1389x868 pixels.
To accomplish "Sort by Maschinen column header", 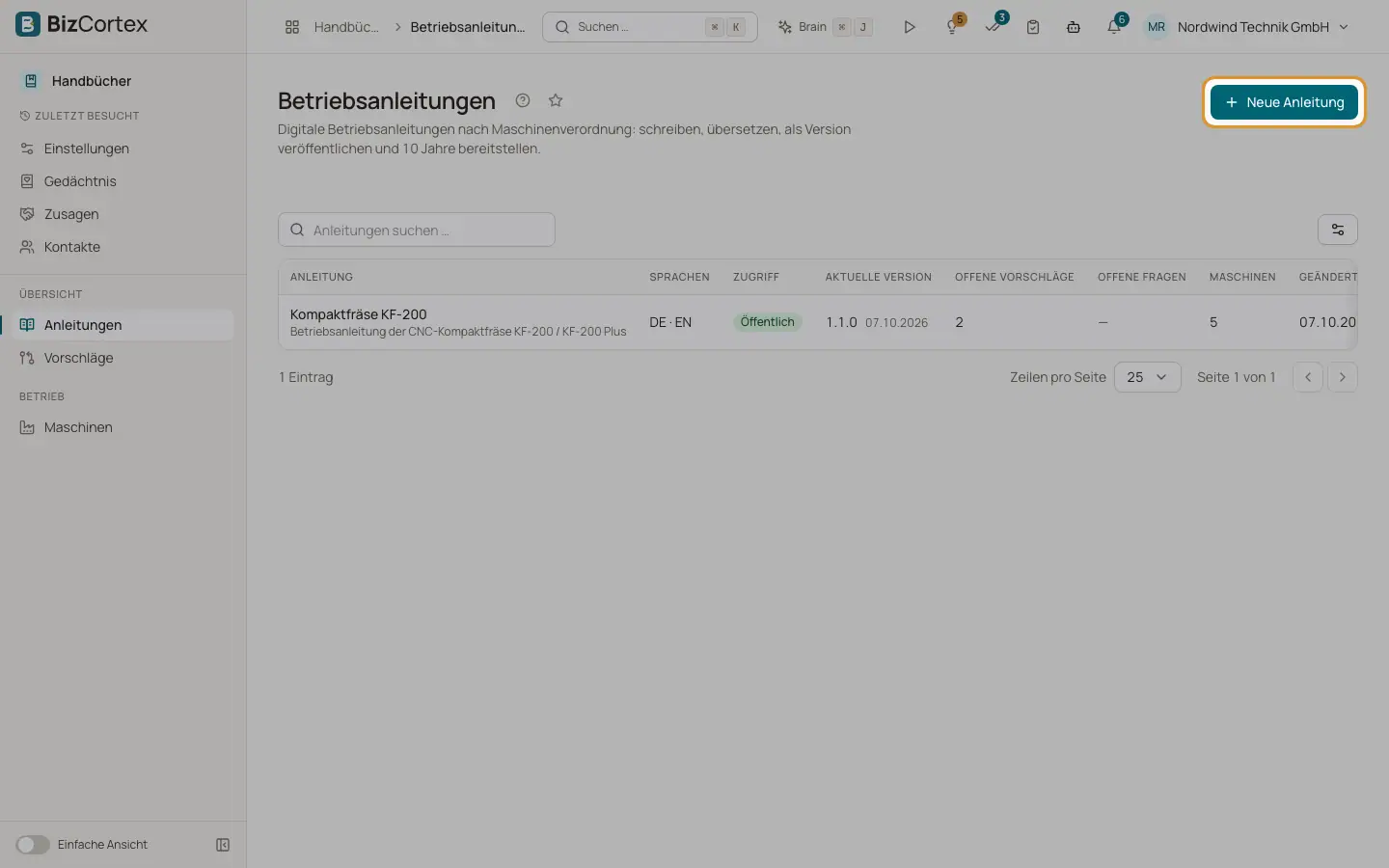I will pos(1242,277).
